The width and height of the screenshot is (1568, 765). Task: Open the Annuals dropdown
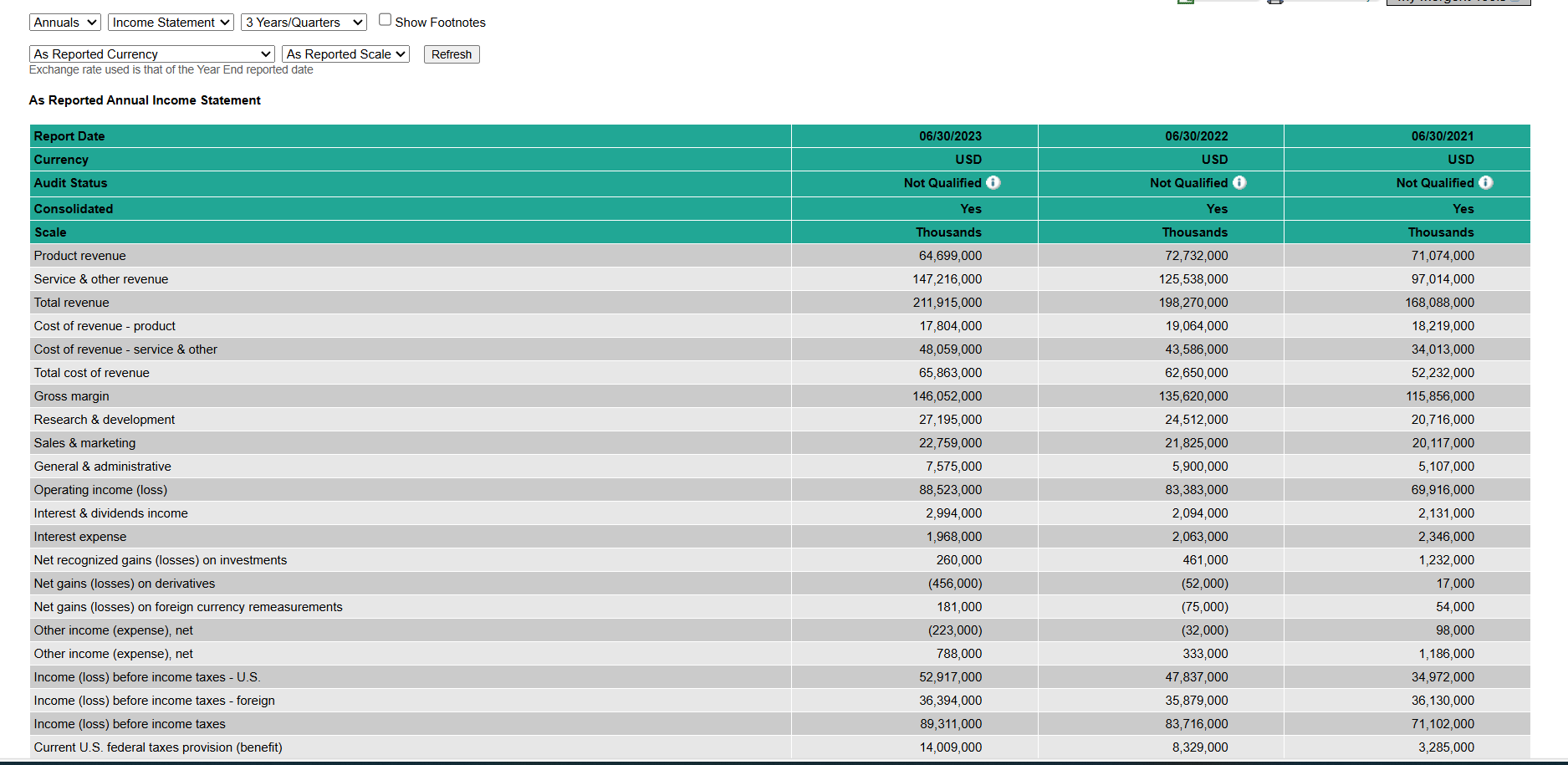point(64,22)
